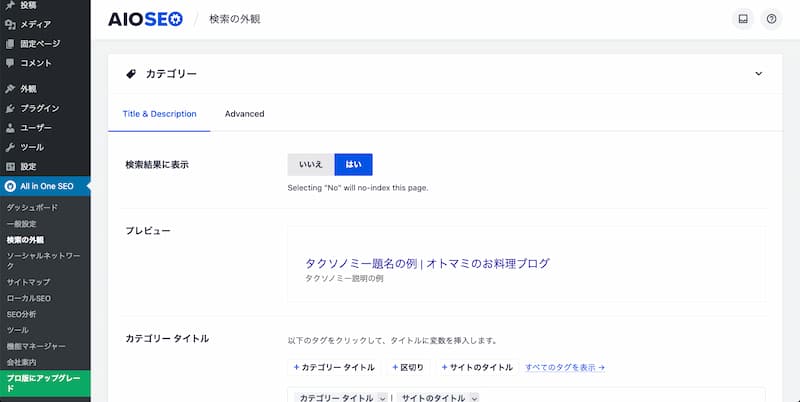The width and height of the screenshot is (800, 402).
Task: Click the 設定 settings icon
Action: pyautogui.click(x=10, y=166)
